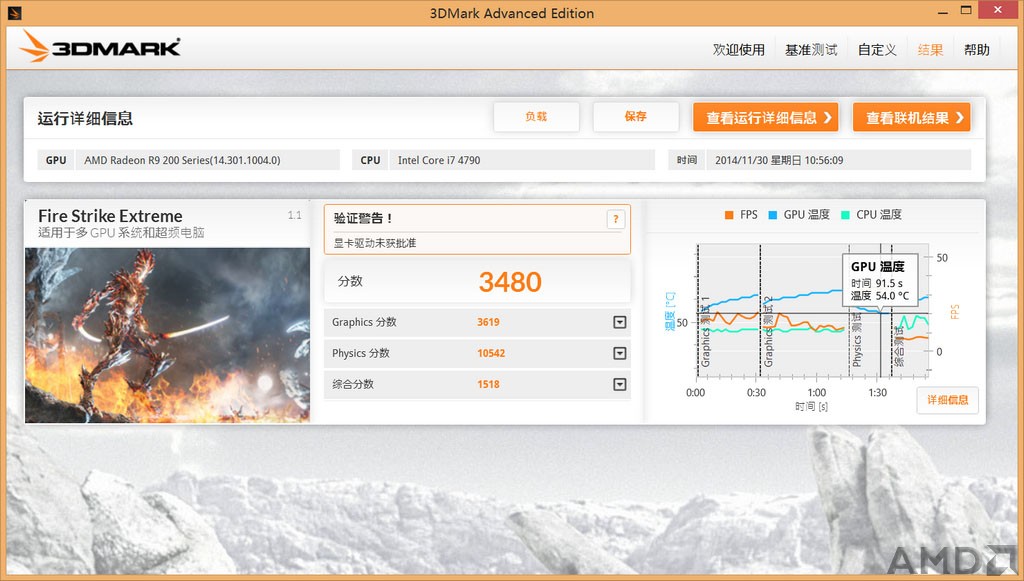Click the version label 1.1
Image resolution: width=1024 pixels, height=581 pixels.
point(295,215)
